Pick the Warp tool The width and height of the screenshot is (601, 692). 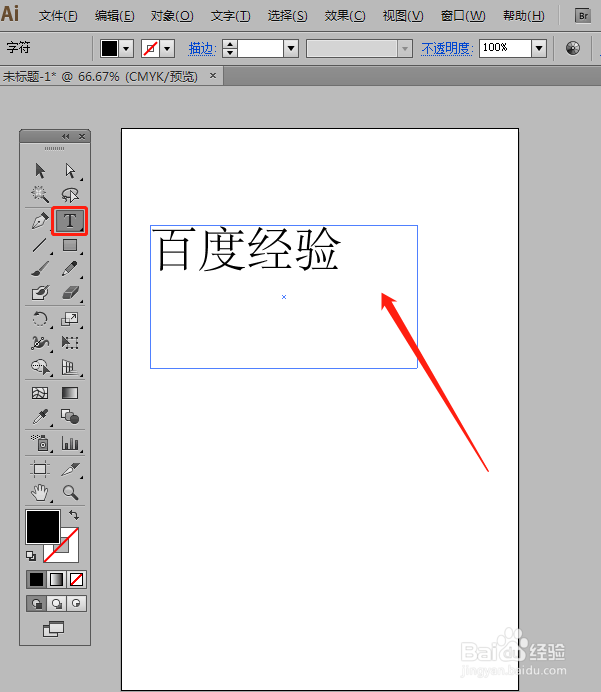(40, 342)
